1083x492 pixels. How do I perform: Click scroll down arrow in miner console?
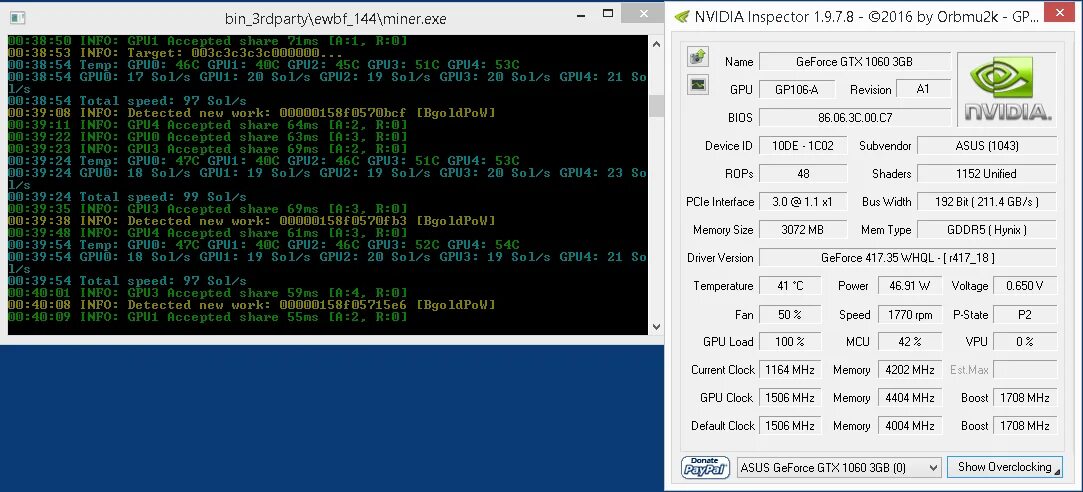click(x=656, y=327)
